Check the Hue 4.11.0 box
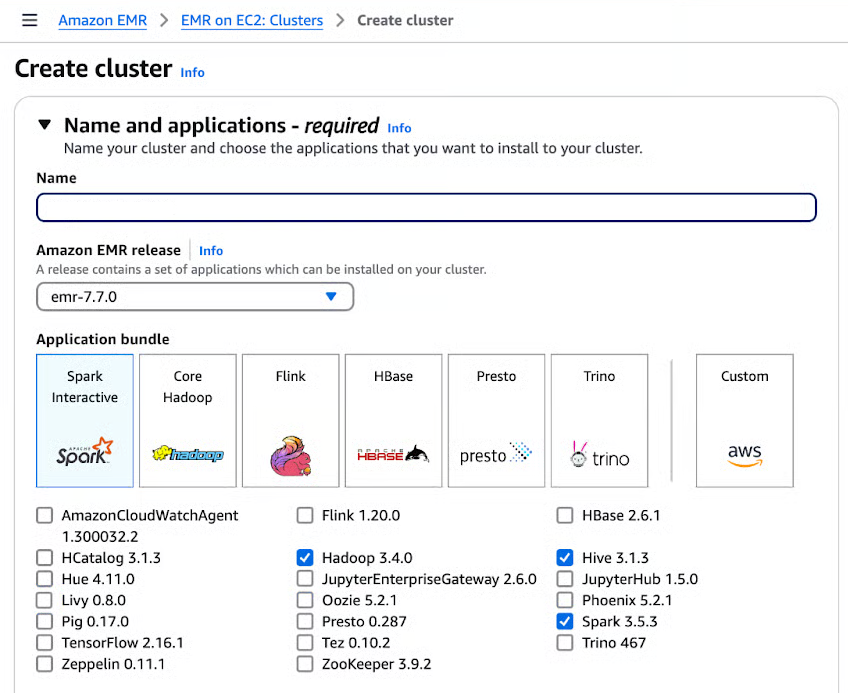Viewport: 848px width, 693px height. click(x=44, y=579)
